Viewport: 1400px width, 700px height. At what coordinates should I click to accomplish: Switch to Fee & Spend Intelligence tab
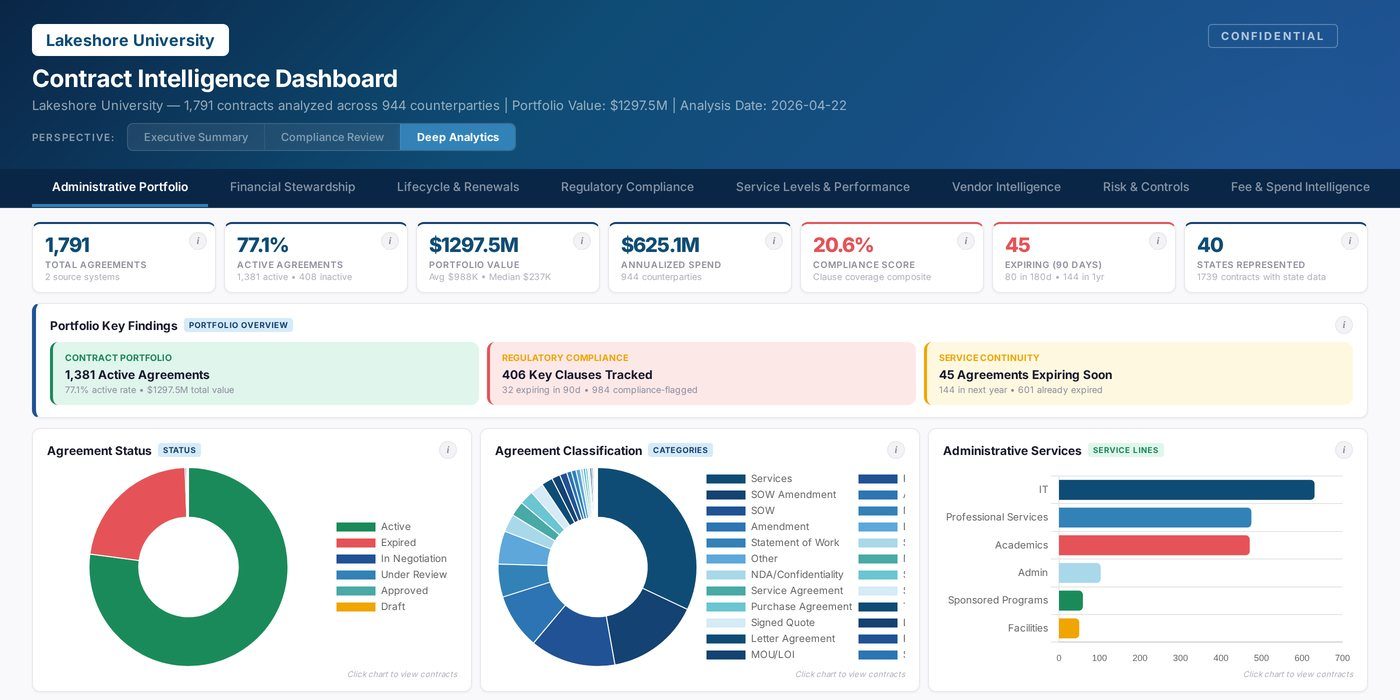1300,187
